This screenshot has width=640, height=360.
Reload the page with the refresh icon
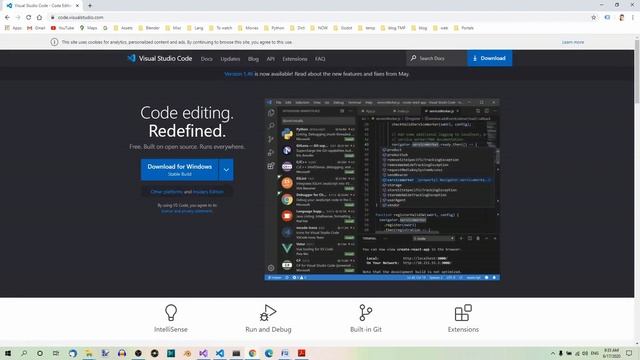coord(29,18)
